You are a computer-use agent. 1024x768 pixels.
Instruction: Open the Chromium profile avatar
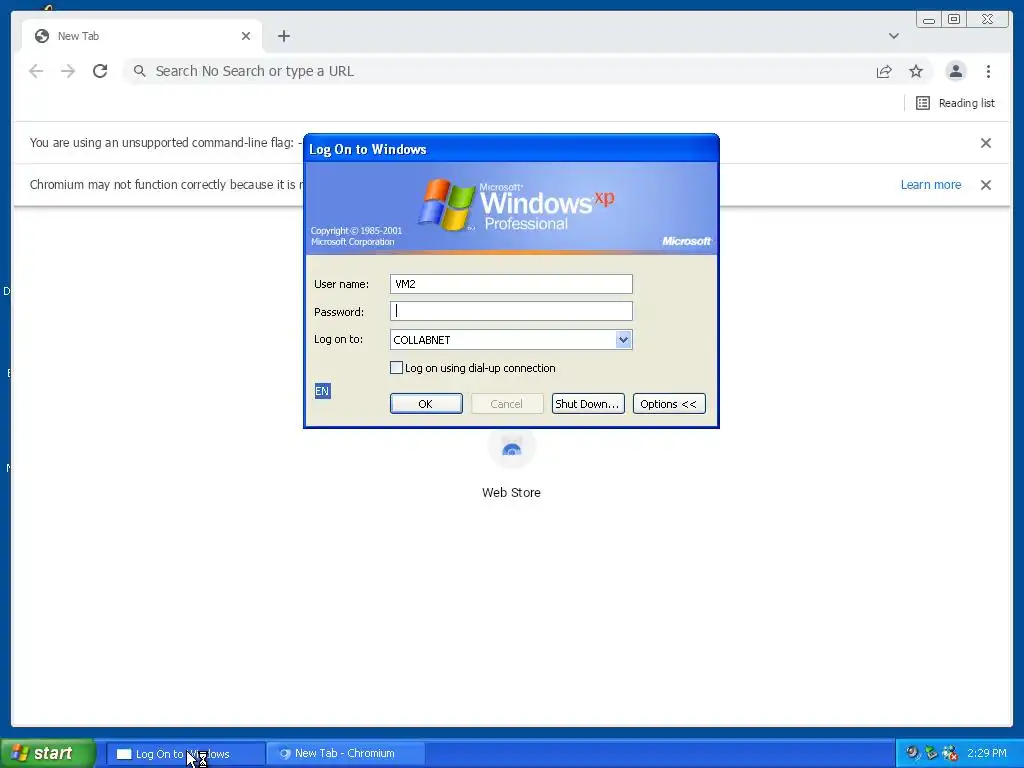point(955,71)
